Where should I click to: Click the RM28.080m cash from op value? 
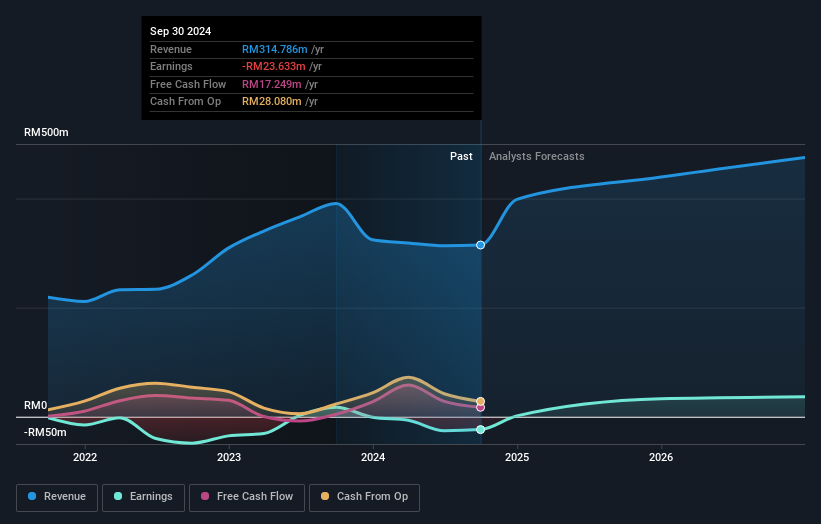[x=272, y=102]
